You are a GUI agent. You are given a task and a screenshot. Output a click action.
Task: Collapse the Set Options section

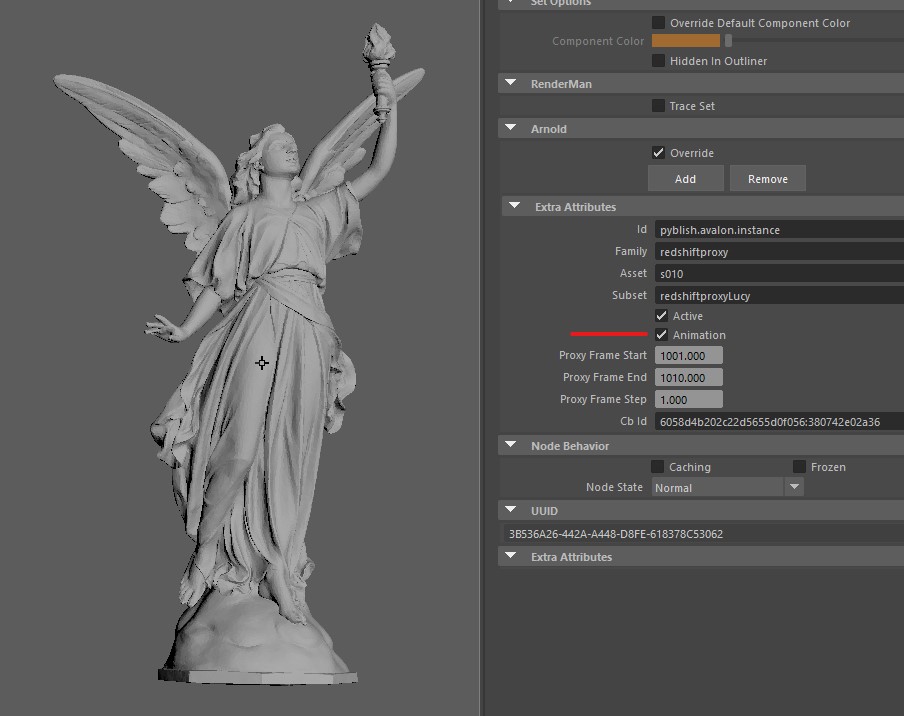pos(510,2)
